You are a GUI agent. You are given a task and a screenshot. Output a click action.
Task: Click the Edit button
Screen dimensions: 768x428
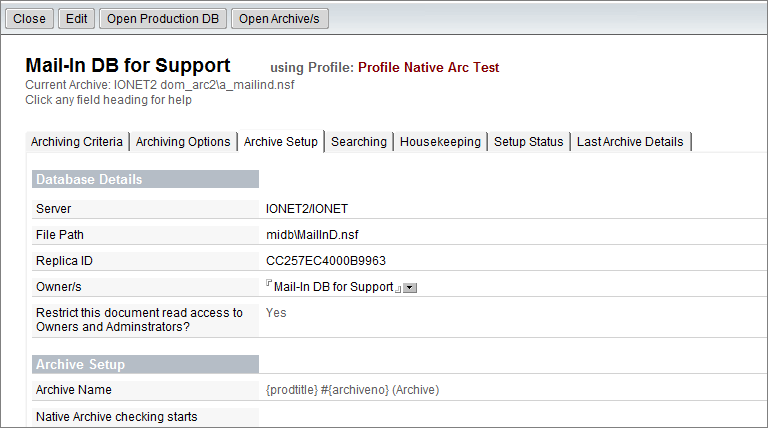(76, 19)
